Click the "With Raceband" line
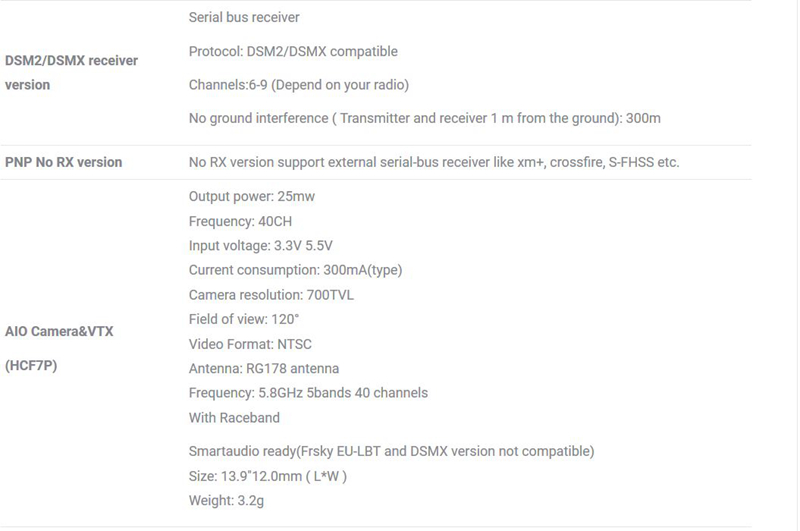Image resolution: width=800 pixels, height=531 pixels. (234, 417)
